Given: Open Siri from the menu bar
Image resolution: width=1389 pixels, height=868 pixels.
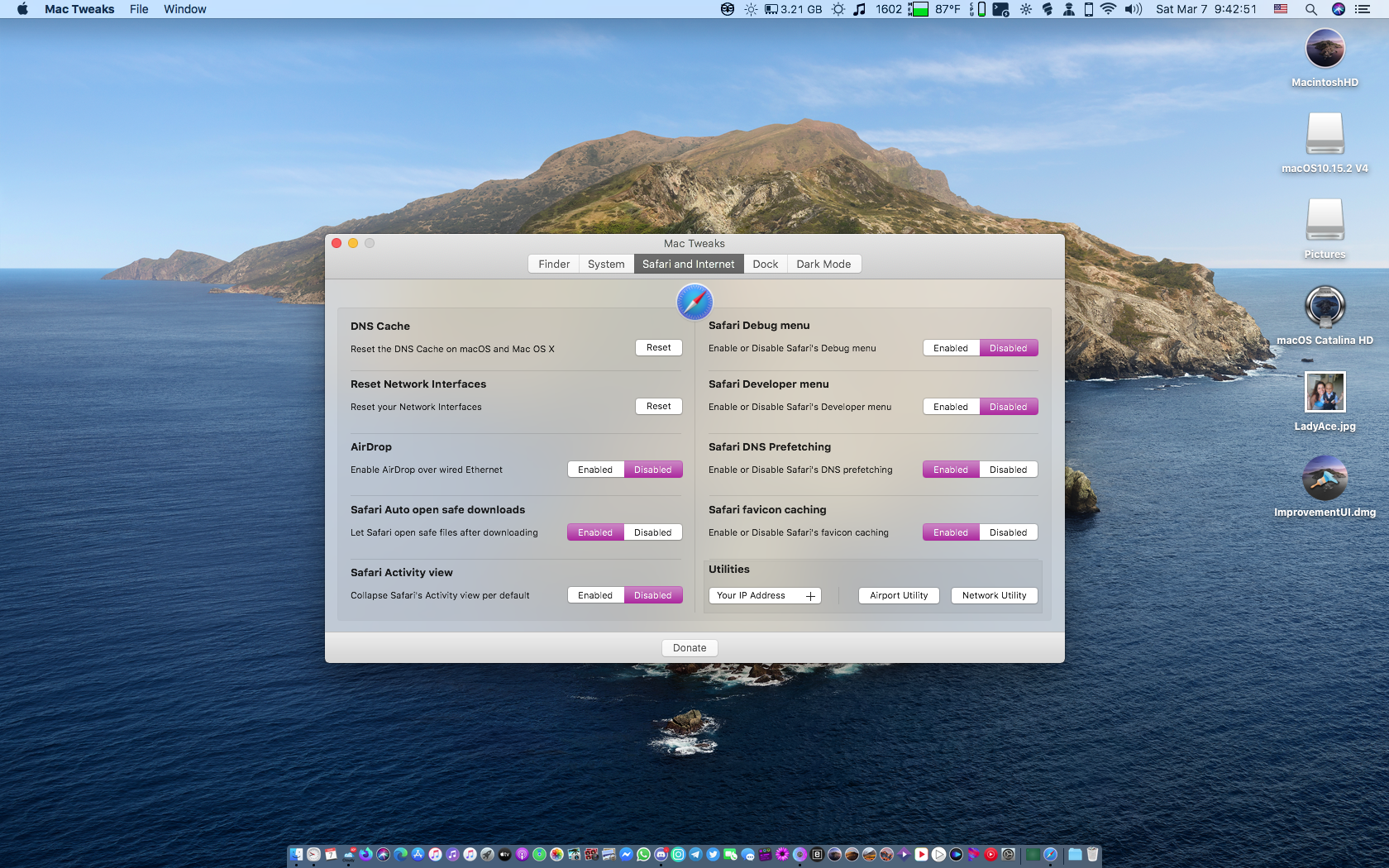Looking at the screenshot, I should (1338, 9).
